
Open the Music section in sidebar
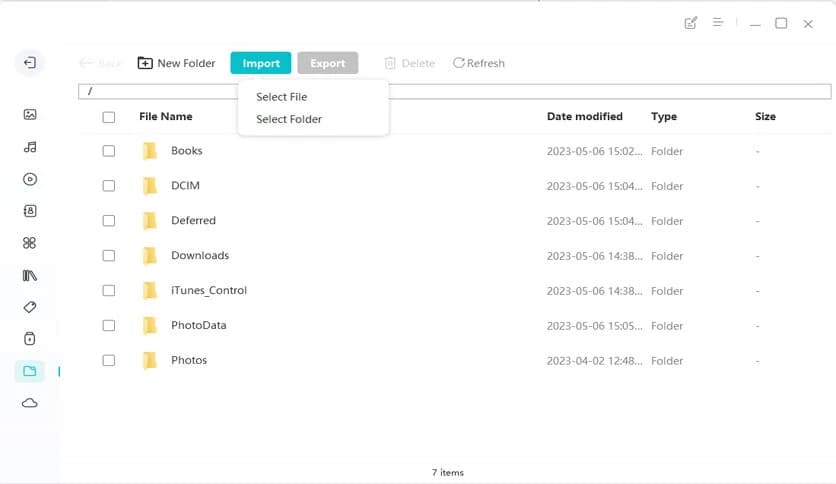coord(30,147)
